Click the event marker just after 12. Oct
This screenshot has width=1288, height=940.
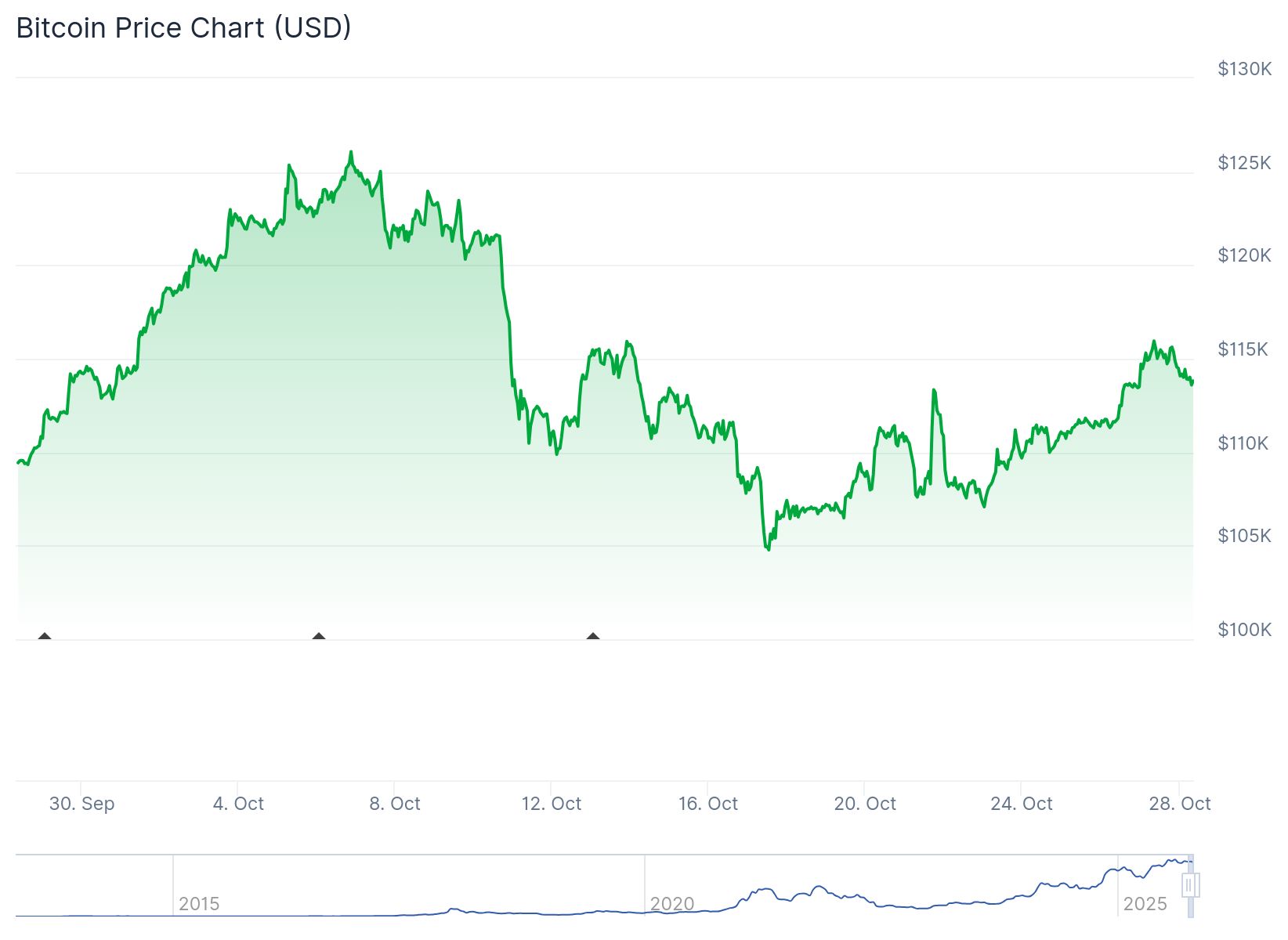[x=593, y=636]
